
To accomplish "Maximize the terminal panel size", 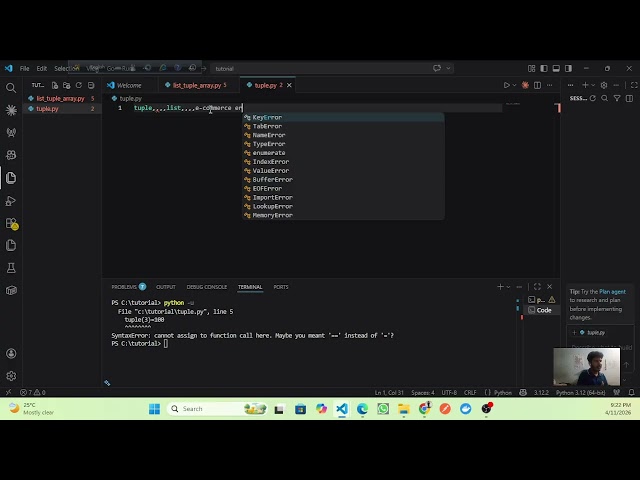I will [537, 287].
